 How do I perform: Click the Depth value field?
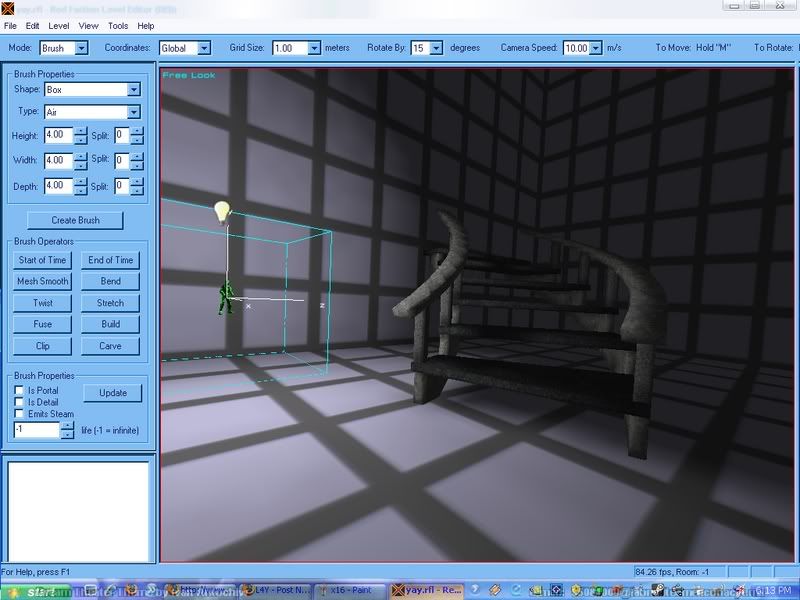[58, 185]
